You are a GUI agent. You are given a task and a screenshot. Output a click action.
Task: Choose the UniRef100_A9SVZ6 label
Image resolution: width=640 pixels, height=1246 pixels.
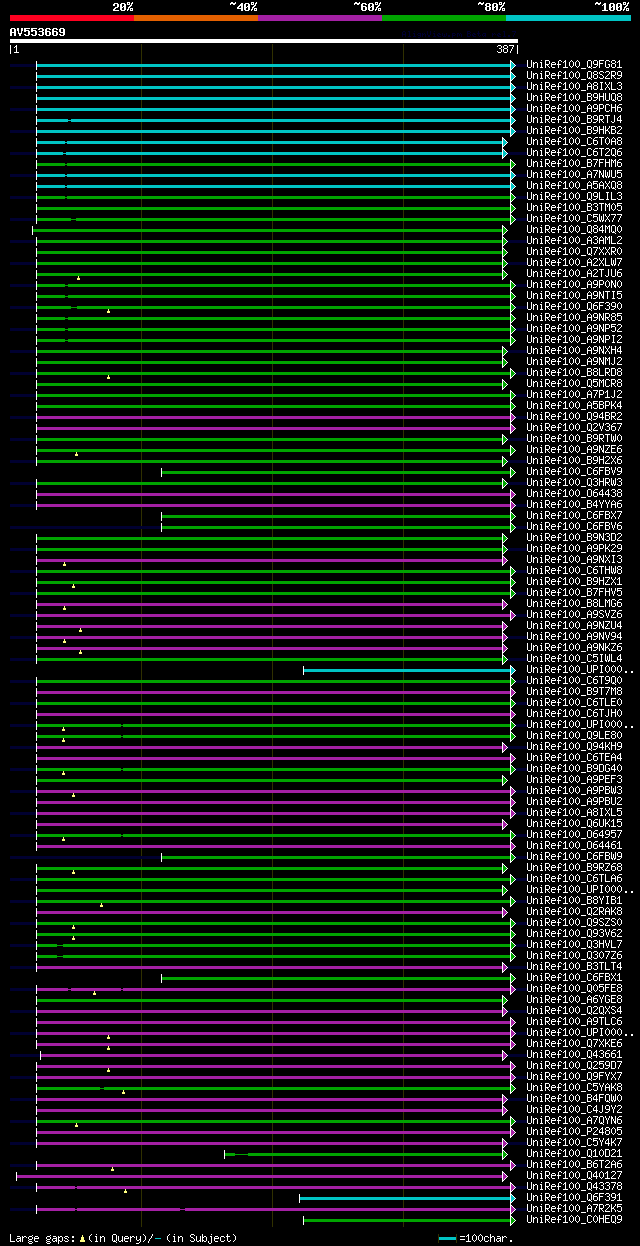tap(575, 615)
